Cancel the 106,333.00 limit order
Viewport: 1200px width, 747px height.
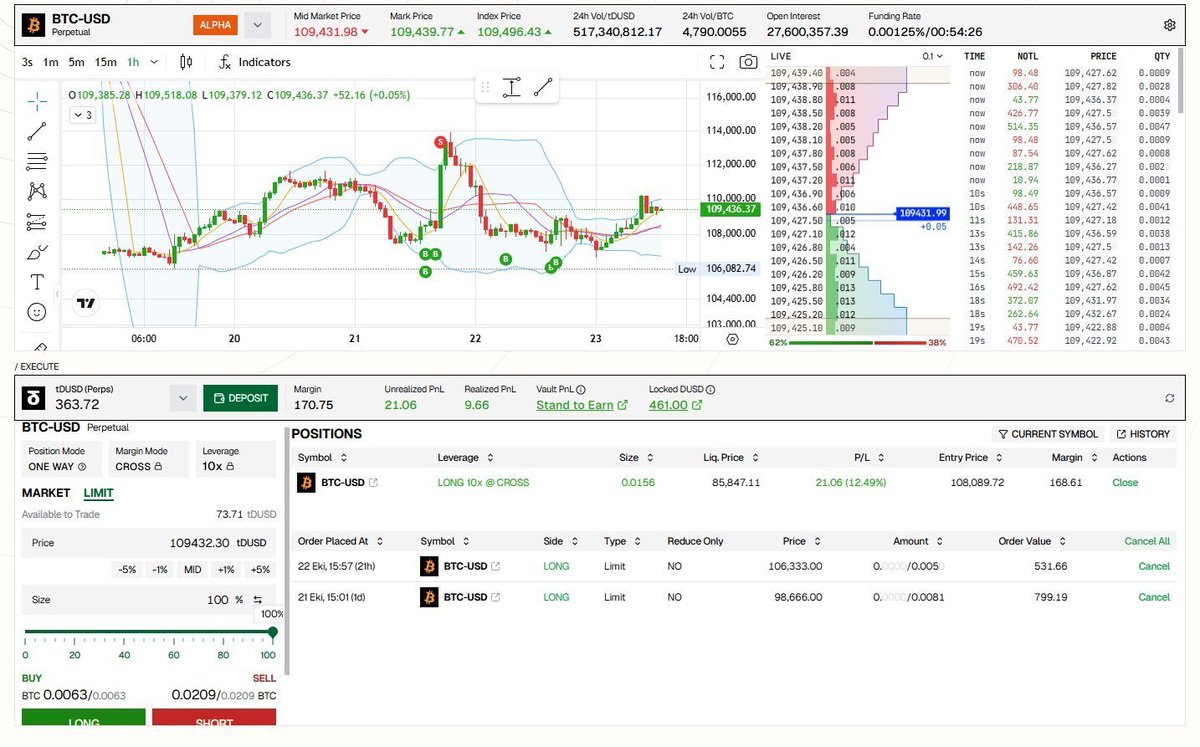(1154, 567)
